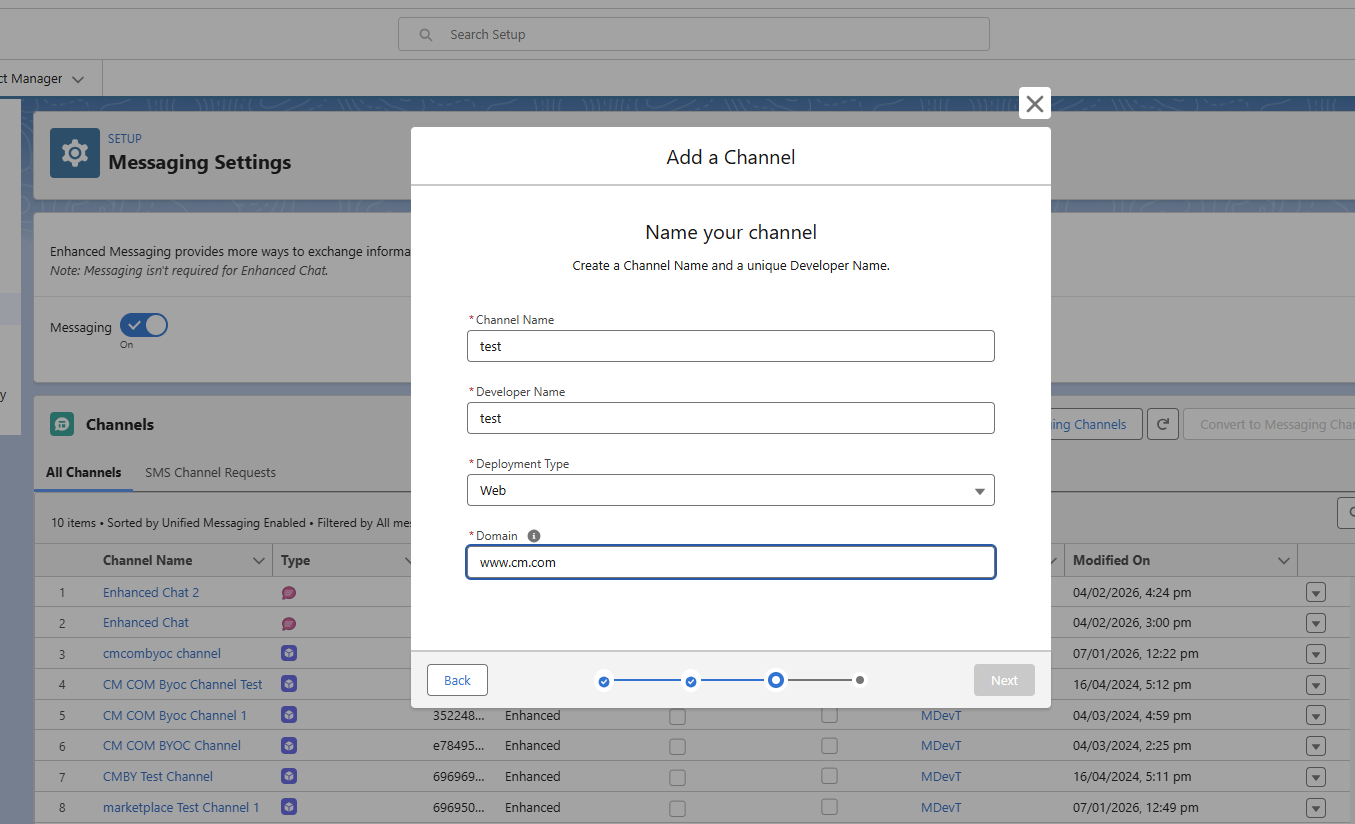Screen dimensions: 1355x824
Task: Tick the checkbox beside Enhanced in CM COM BYOC Channel row
Action: coord(677,746)
